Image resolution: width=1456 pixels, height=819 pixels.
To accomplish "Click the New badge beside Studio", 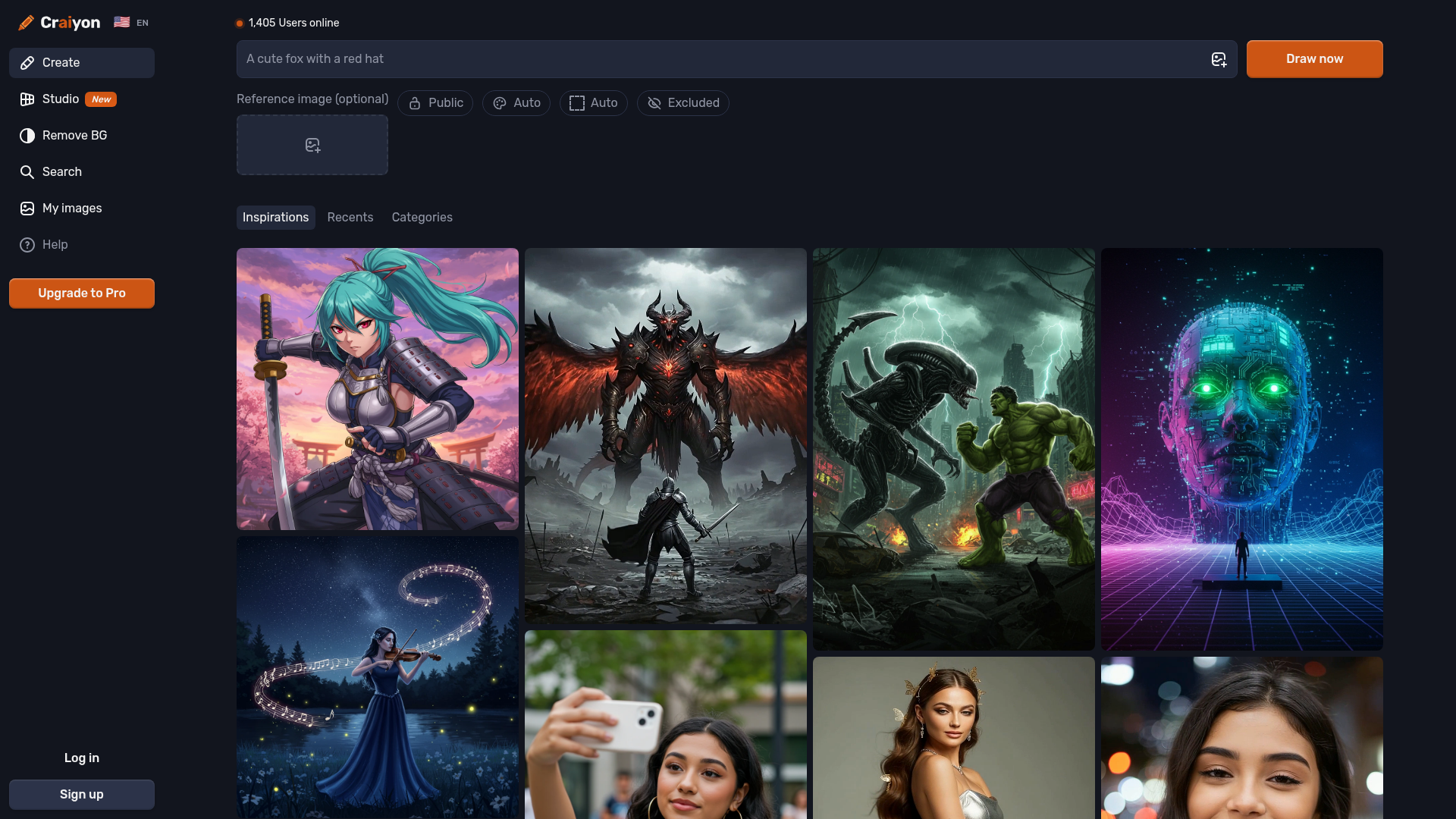I will [x=101, y=99].
